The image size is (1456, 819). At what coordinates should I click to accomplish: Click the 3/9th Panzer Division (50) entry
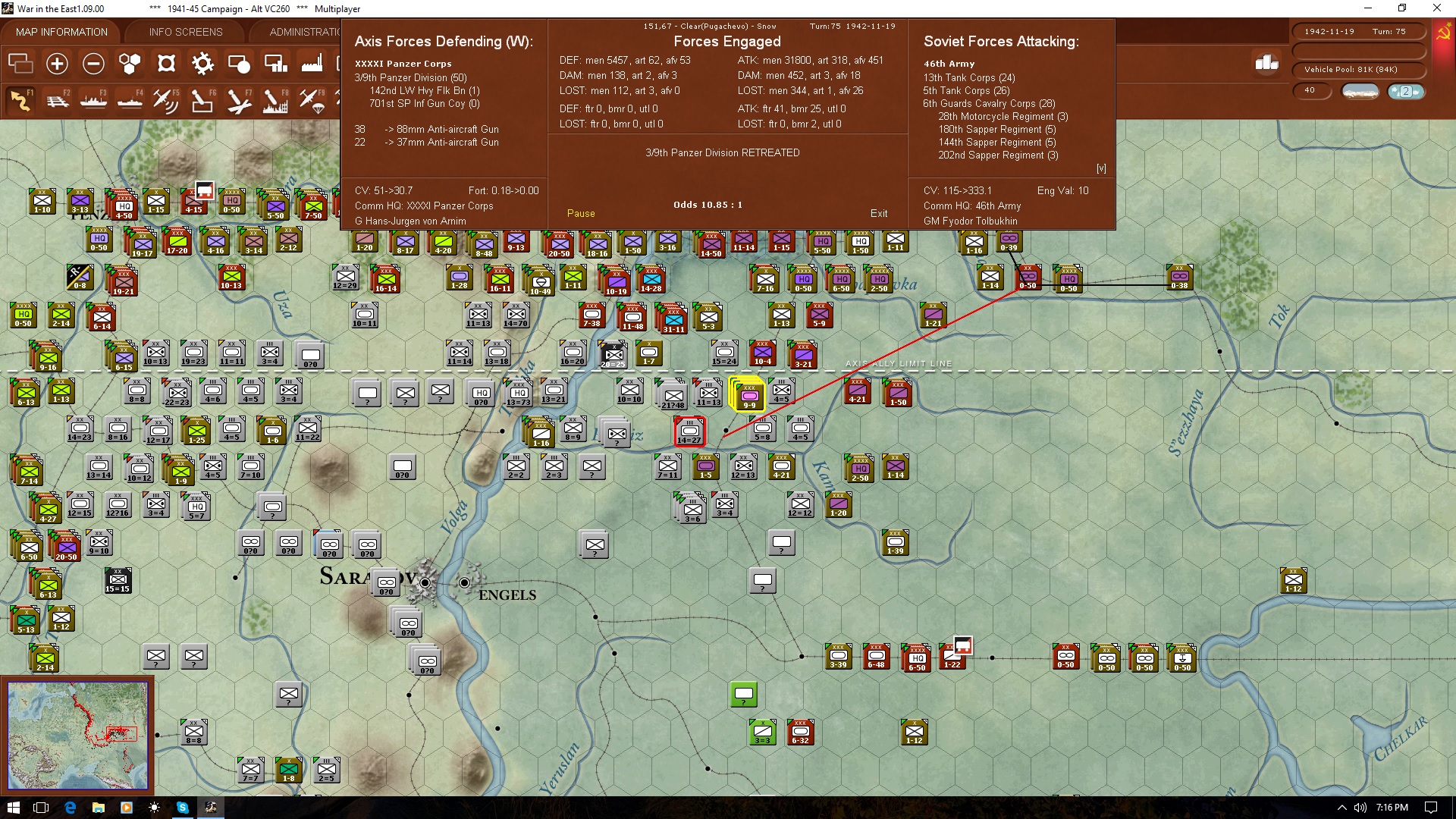(x=410, y=77)
